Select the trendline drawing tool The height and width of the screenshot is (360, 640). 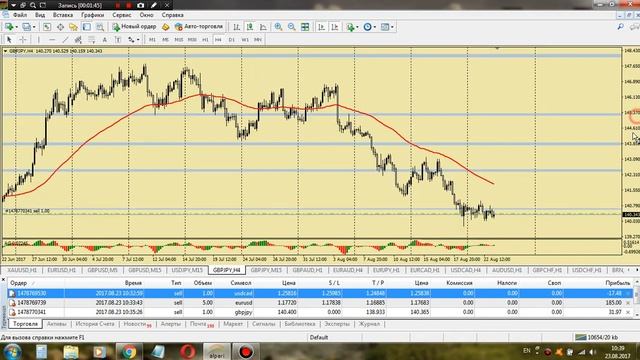(x=65, y=40)
